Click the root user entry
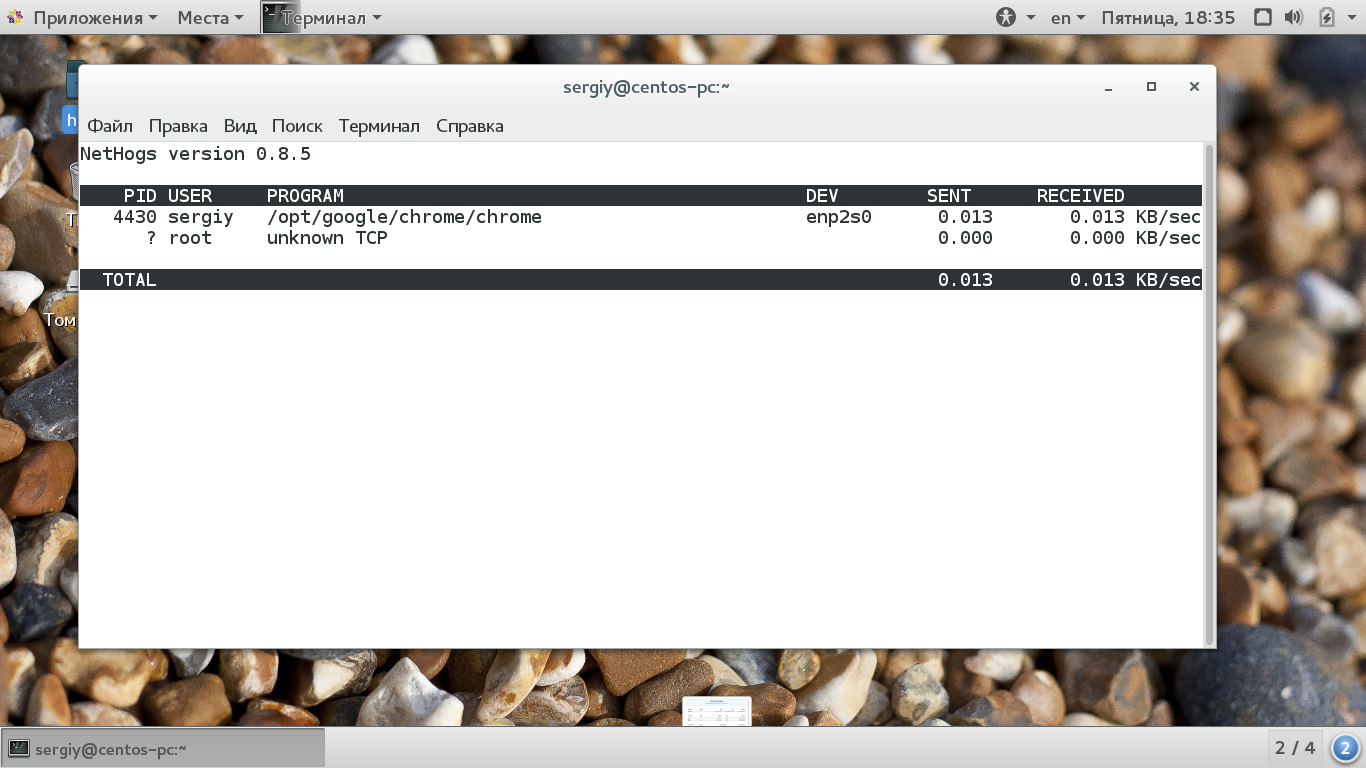 point(190,238)
